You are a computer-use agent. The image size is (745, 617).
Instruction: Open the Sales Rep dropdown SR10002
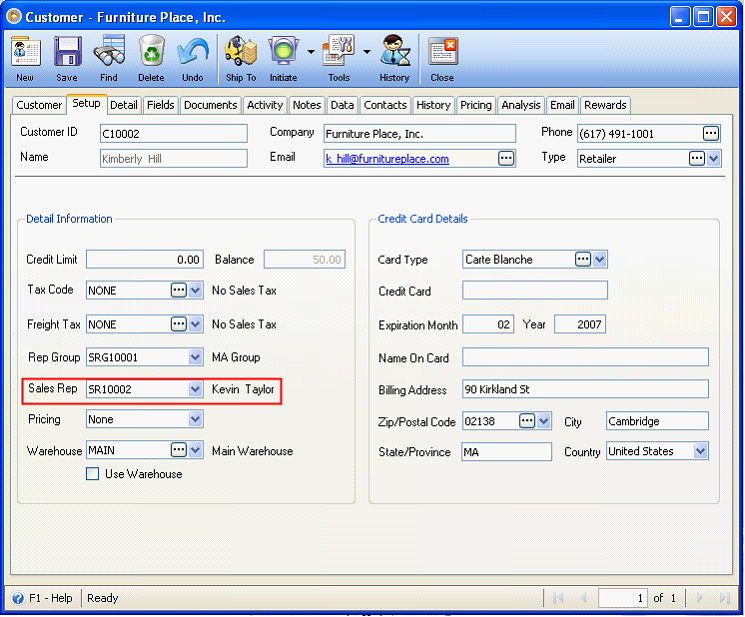(x=196, y=389)
